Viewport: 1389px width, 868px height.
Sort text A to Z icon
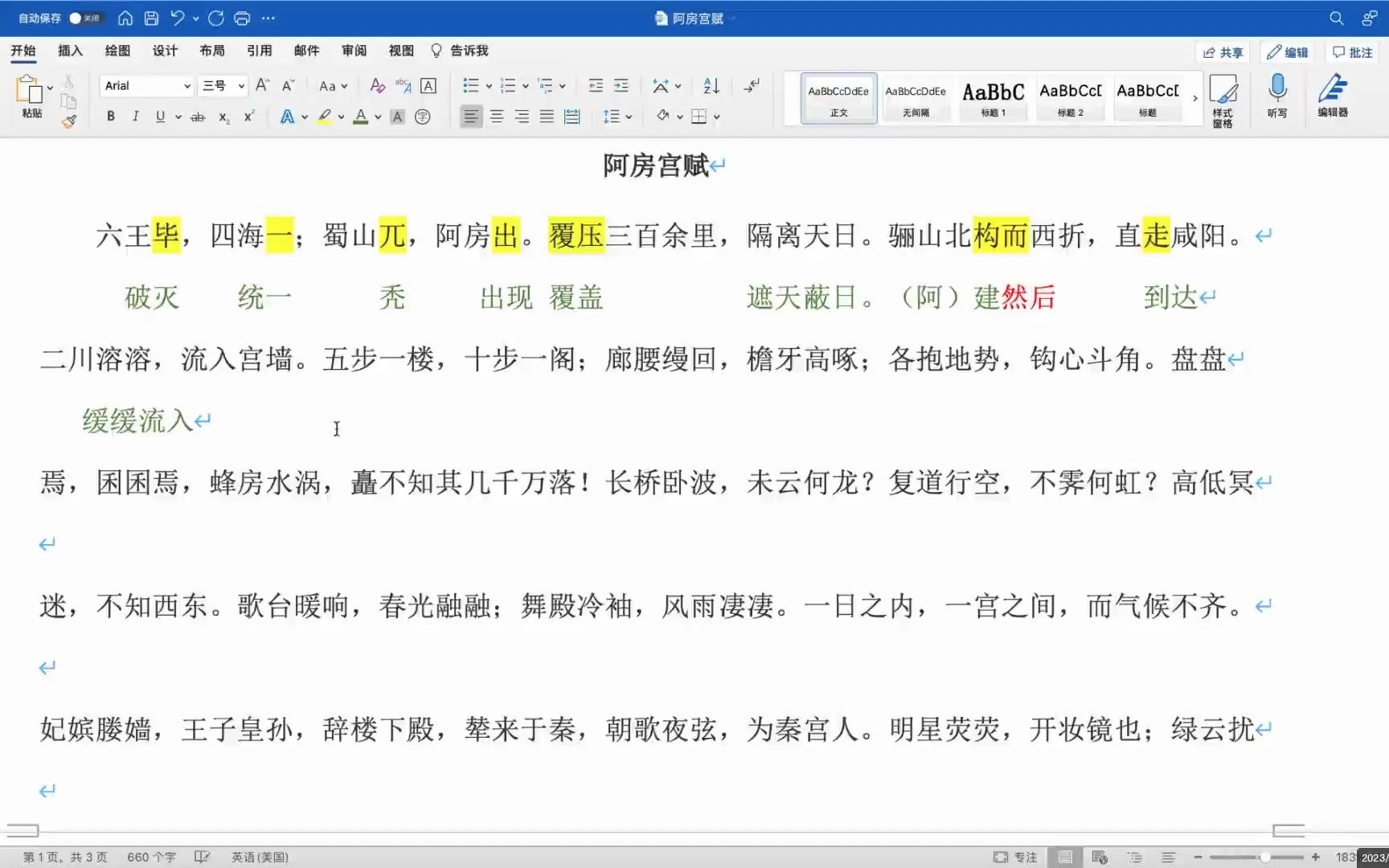coord(711,85)
